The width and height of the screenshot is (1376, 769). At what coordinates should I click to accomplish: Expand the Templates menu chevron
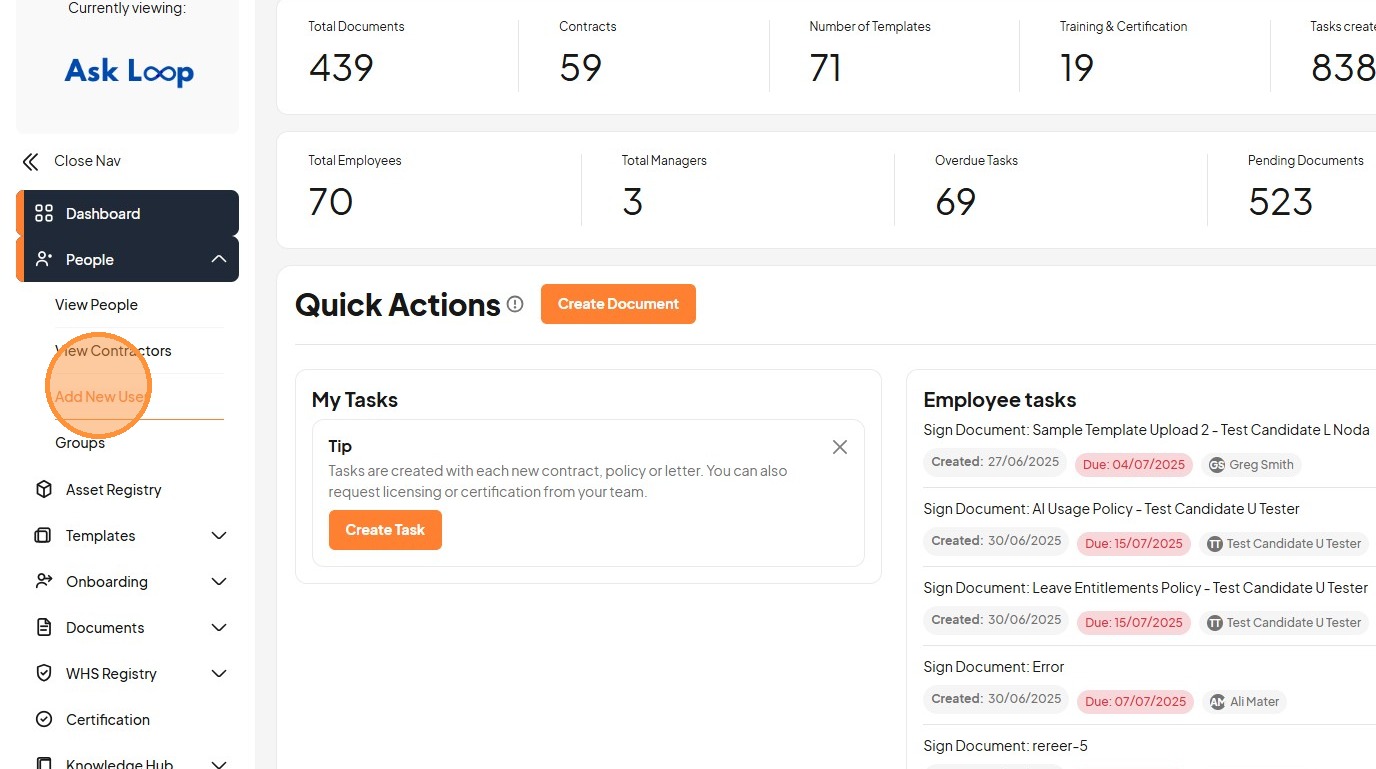click(219, 535)
